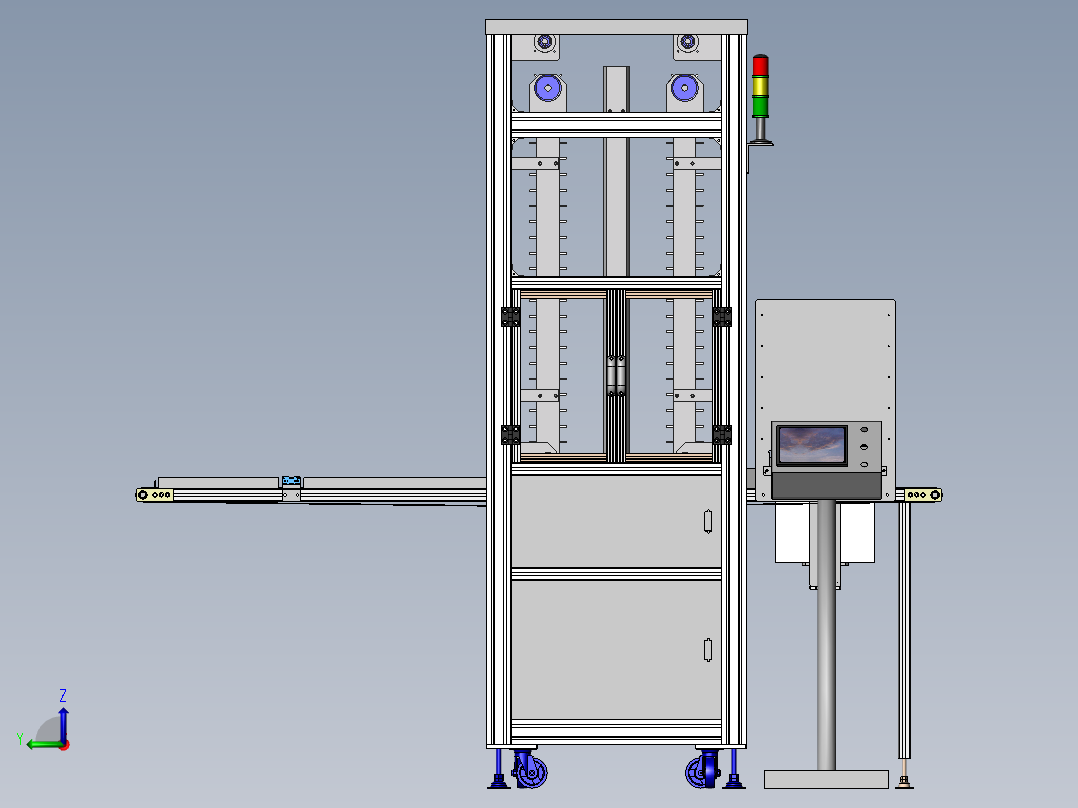Select the top-left bearing housing

(544, 43)
